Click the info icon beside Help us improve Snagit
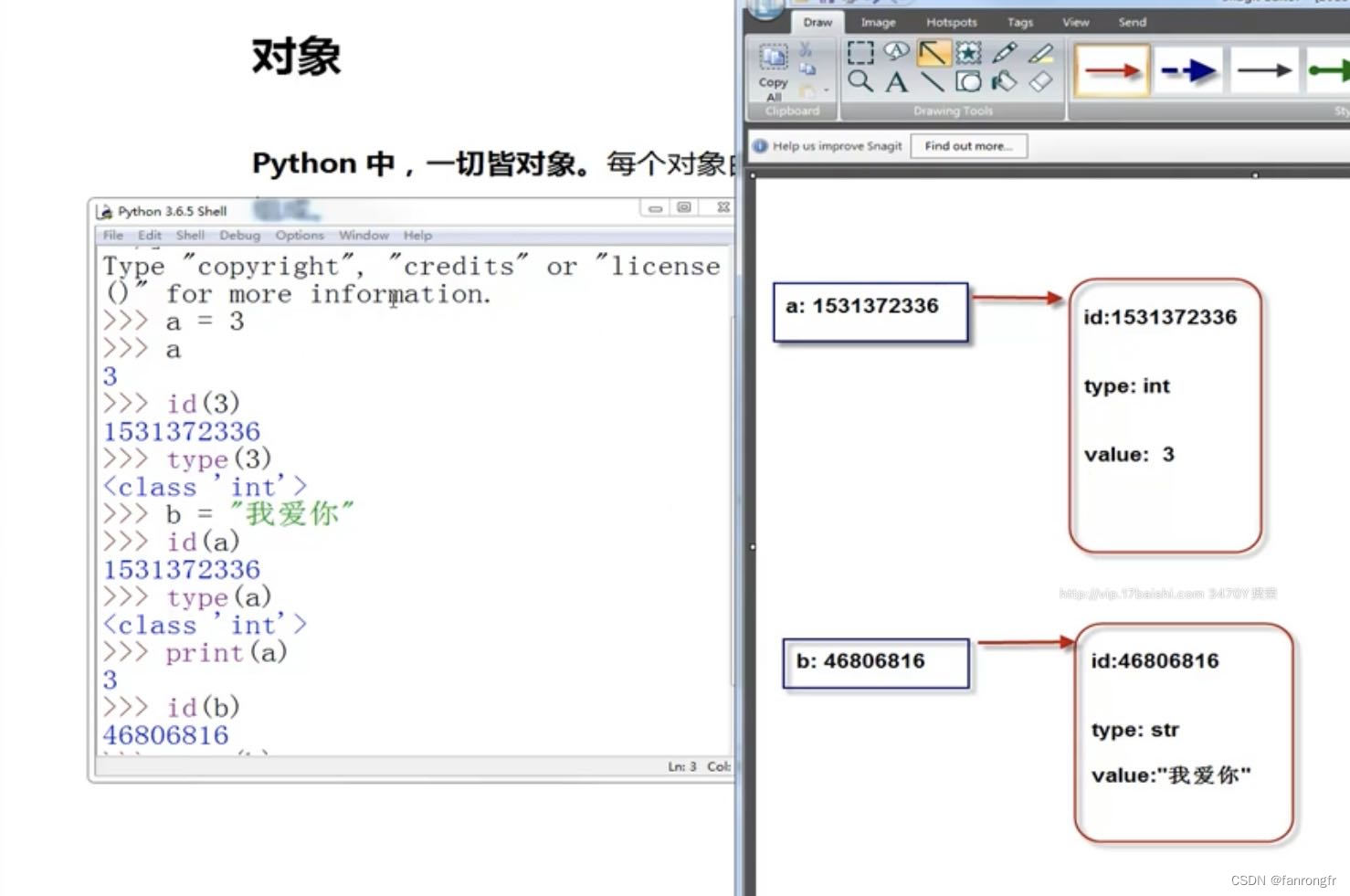Screen dimensions: 1350x896 [760, 146]
